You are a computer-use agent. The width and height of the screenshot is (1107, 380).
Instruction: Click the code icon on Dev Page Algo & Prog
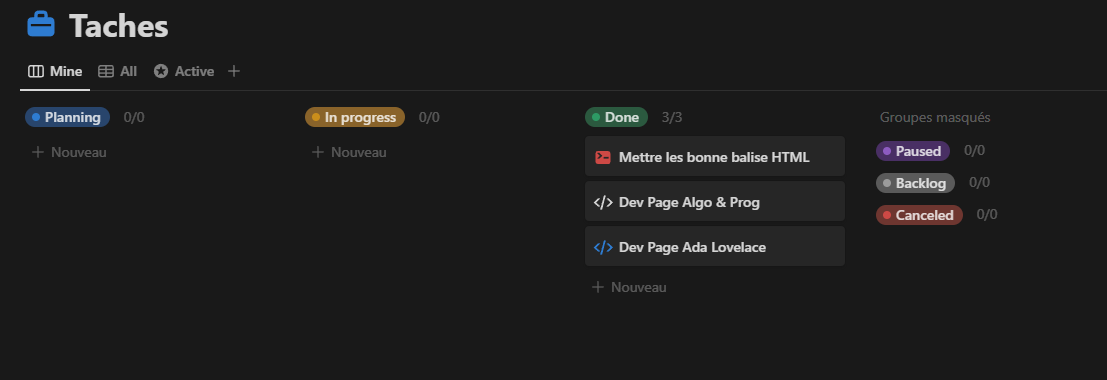pos(603,202)
